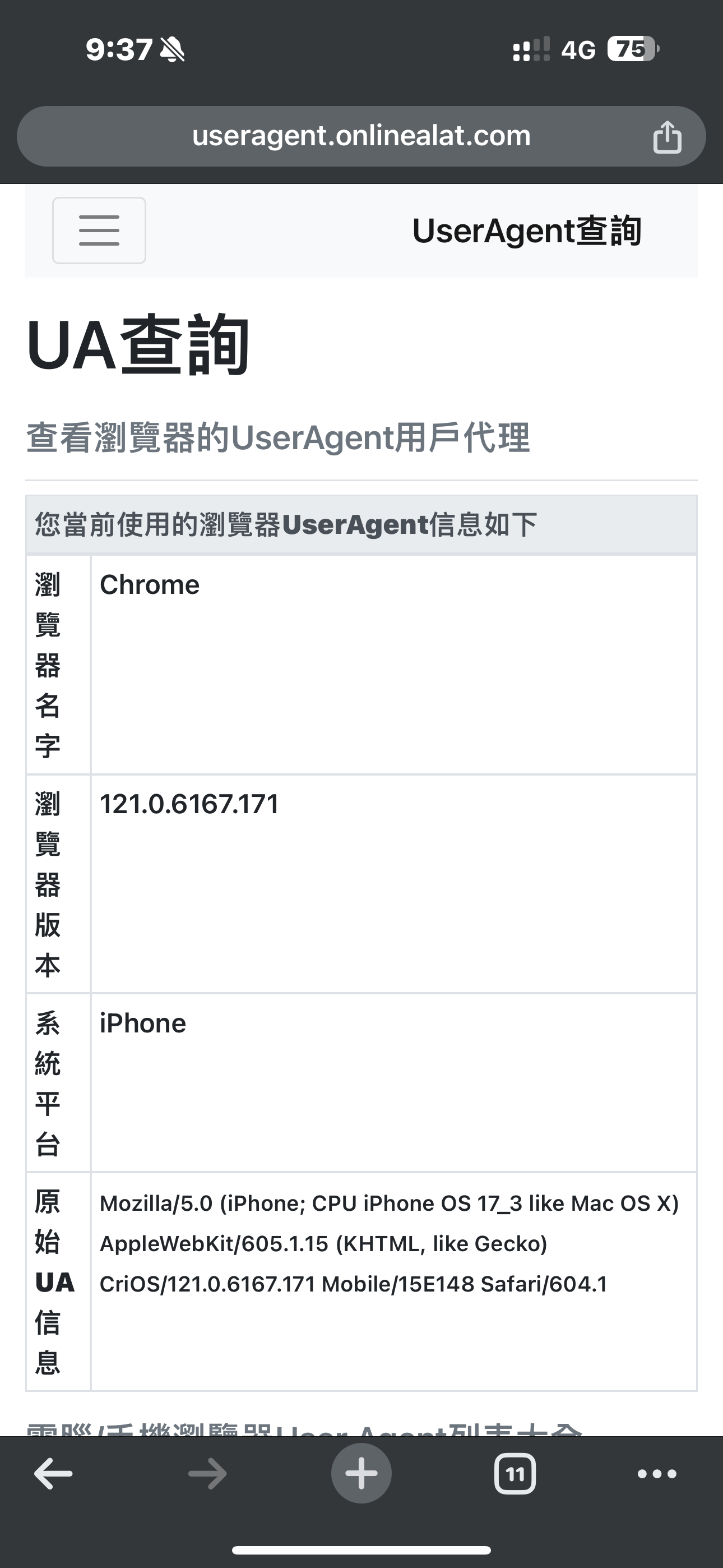This screenshot has width=723, height=1568.
Task: Go back with the left arrow
Action: pos(54,1474)
